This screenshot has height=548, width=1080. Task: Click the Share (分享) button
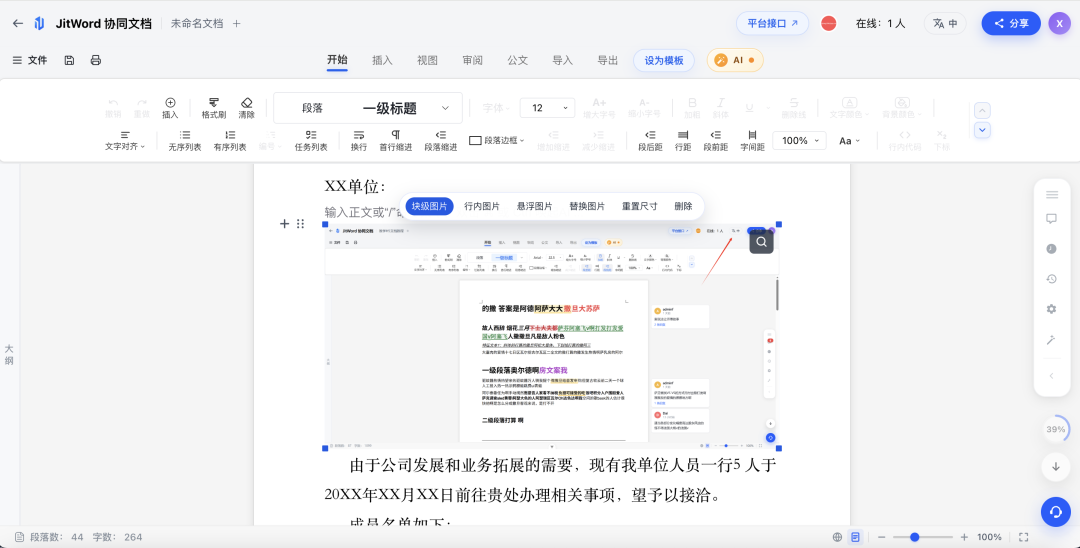point(1011,23)
